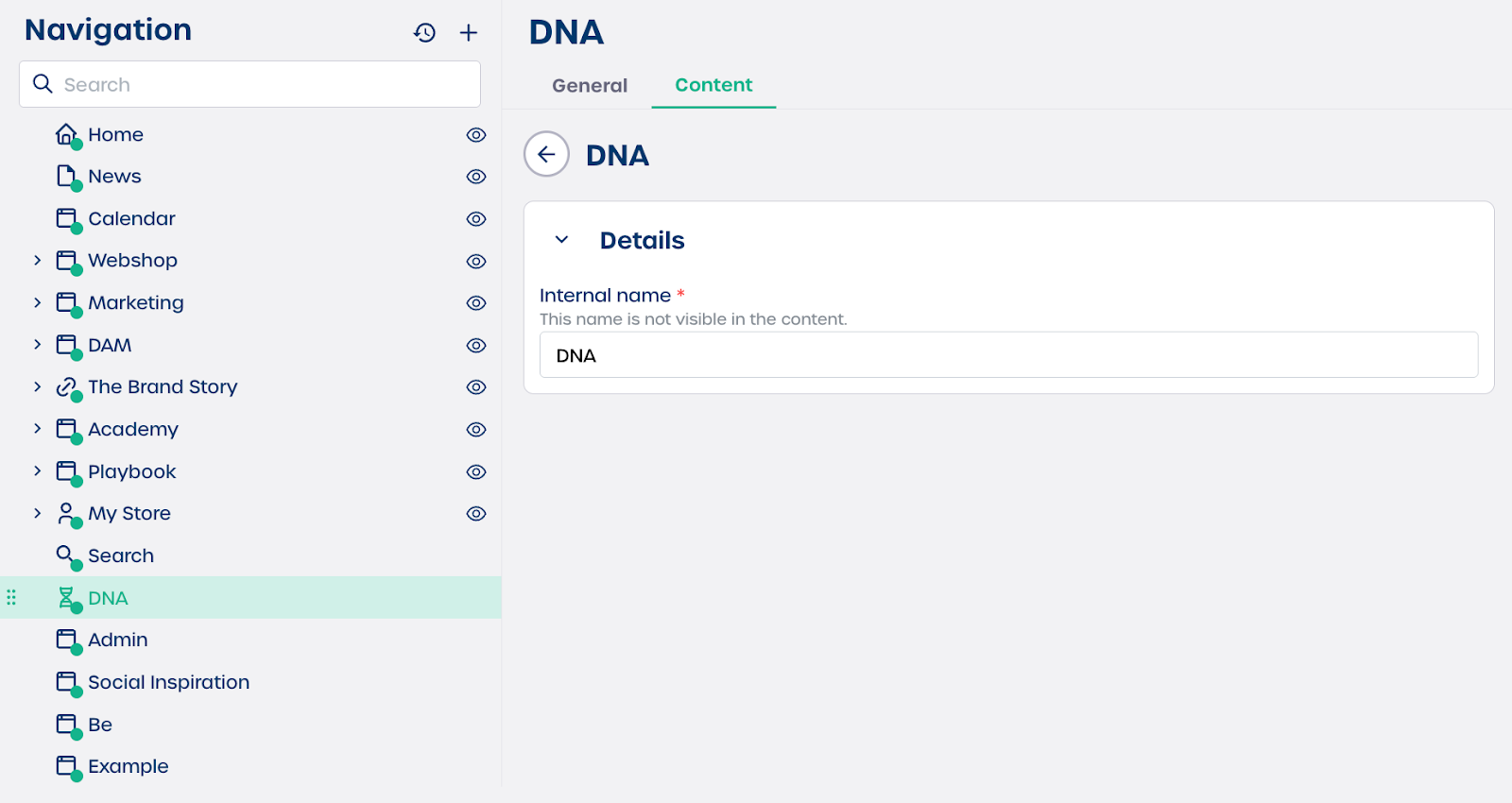Viewport: 1512px width, 803px height.
Task: Grab the drag handle beside DNA row
Action: (x=11, y=598)
